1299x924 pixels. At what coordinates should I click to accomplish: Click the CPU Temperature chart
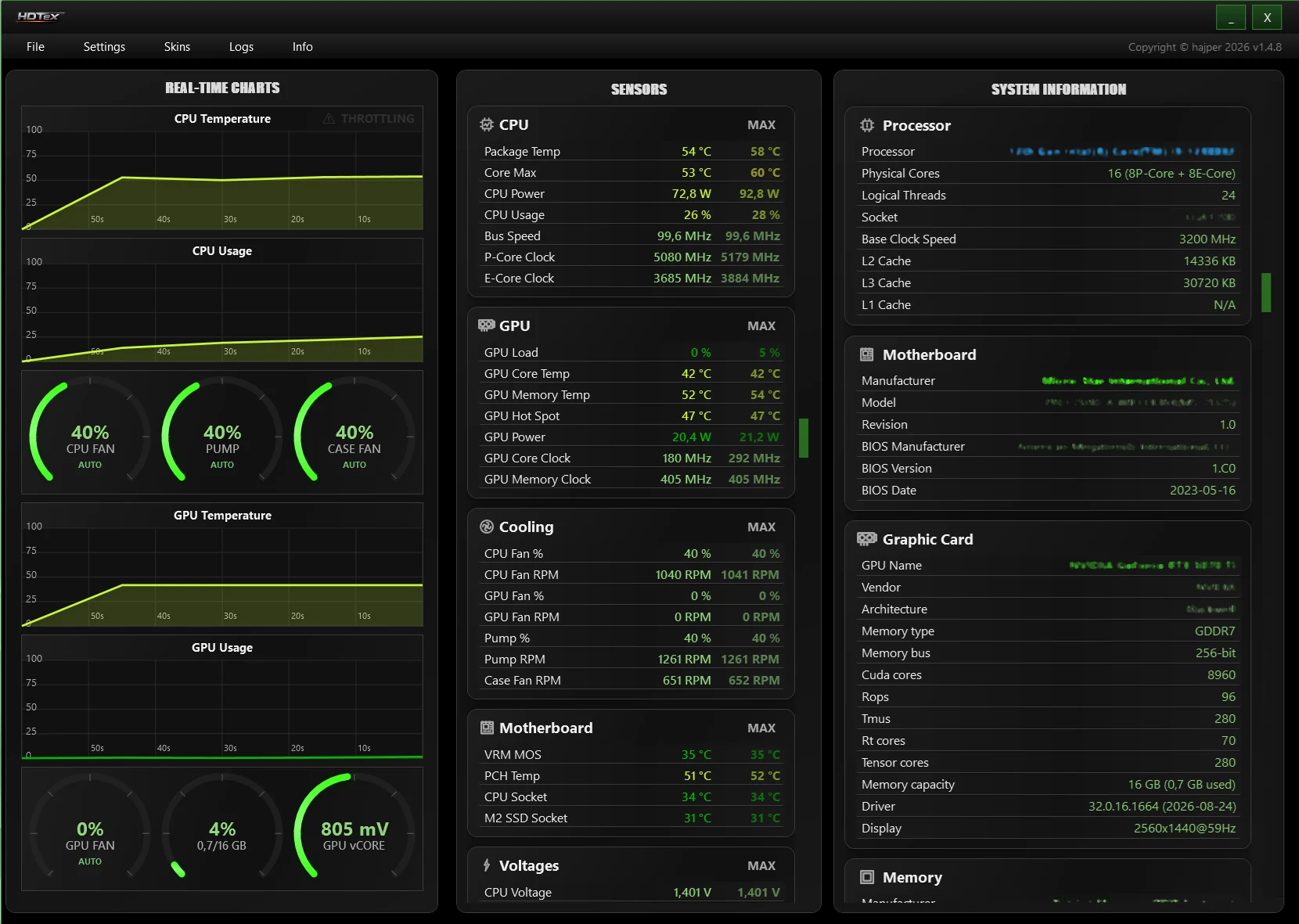point(222,168)
